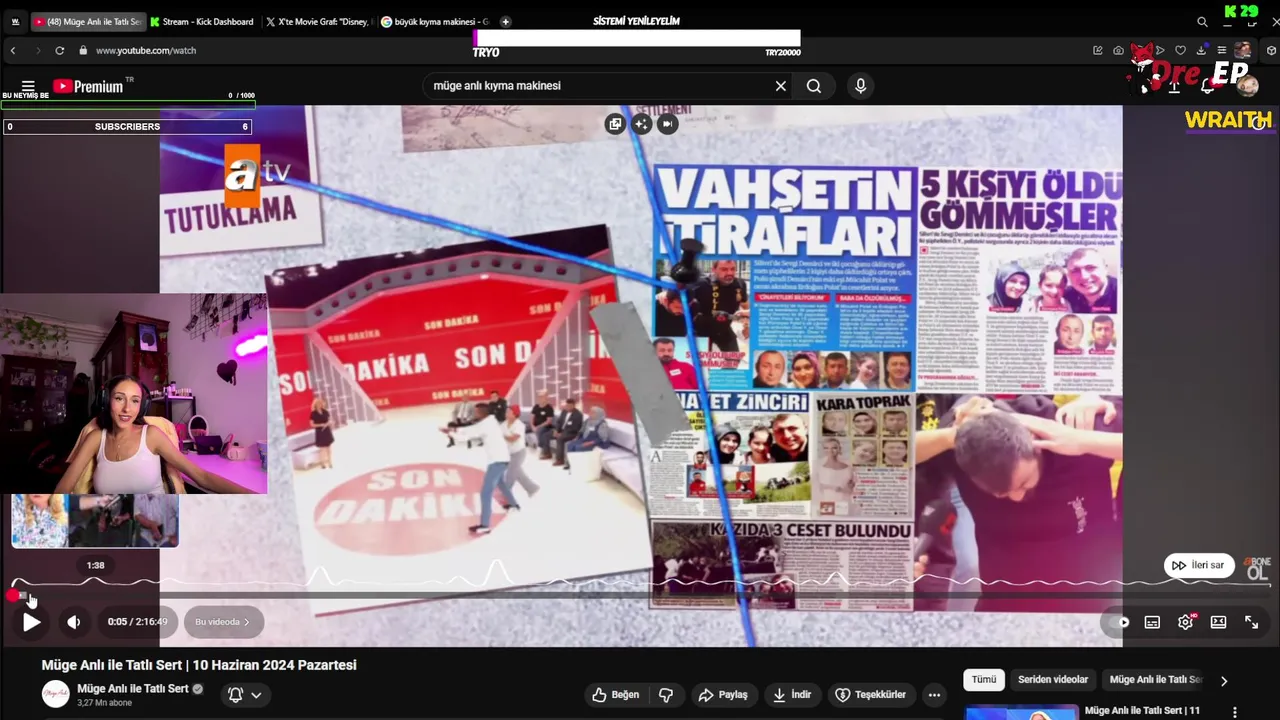This screenshot has height=720, width=1280.
Task: Click the picture-in-picture icon above the video
Action: point(615,124)
